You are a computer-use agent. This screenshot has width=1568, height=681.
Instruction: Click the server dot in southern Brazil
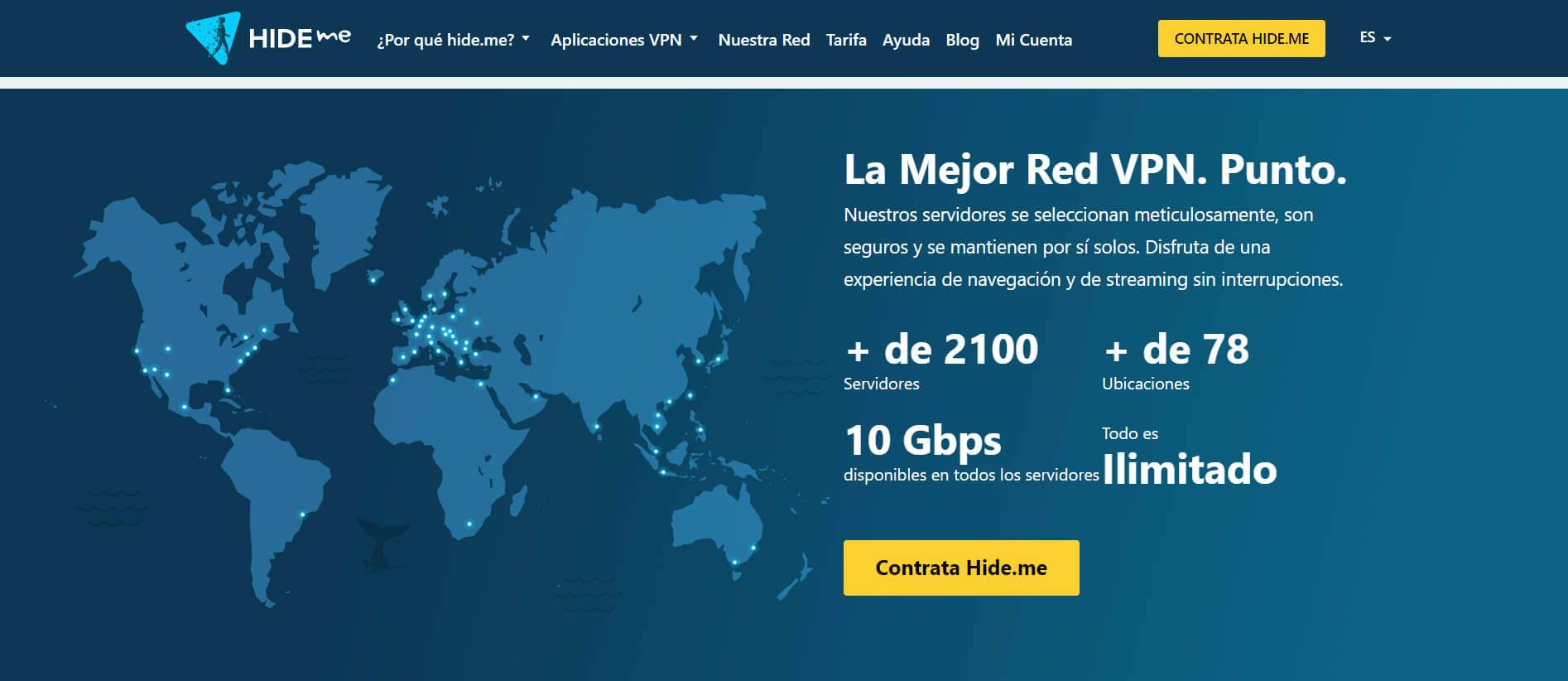[x=302, y=514]
